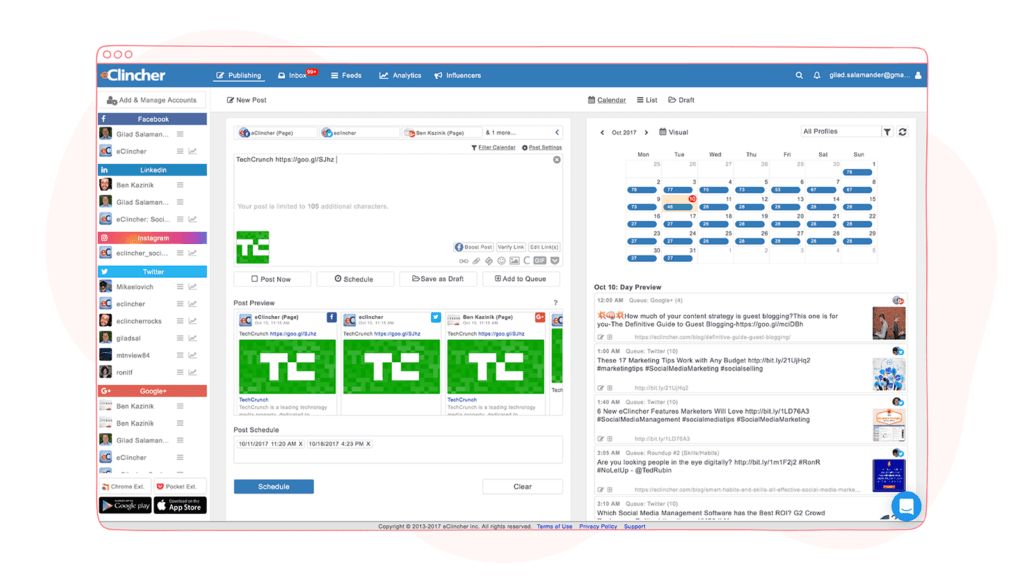
Task: Expand the '& 1 more...' selected profiles
Action: (500, 133)
